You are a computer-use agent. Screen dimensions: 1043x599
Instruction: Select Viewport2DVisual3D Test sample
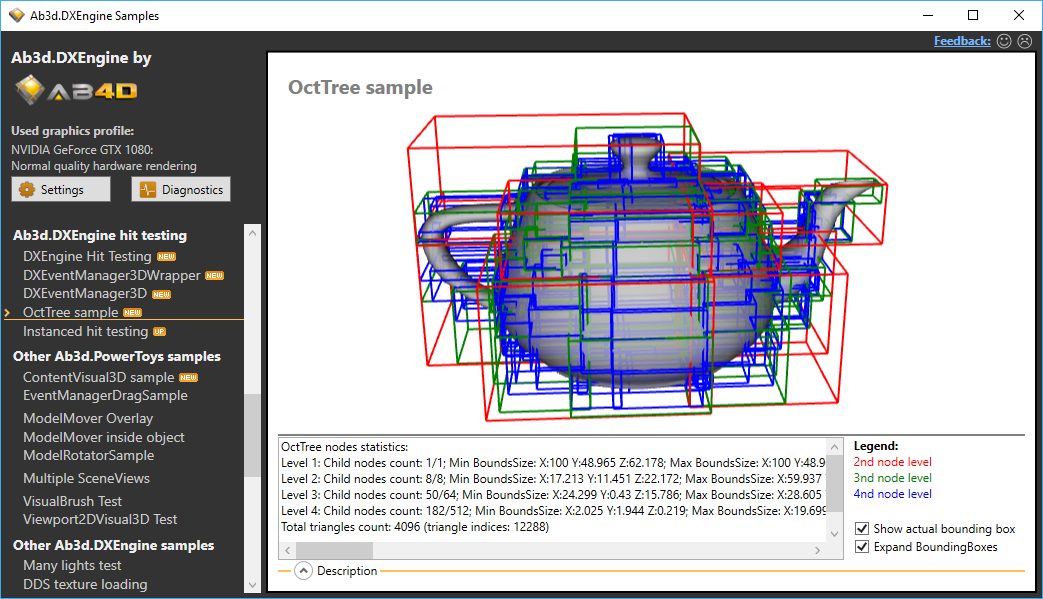pyautogui.click(x=100, y=519)
